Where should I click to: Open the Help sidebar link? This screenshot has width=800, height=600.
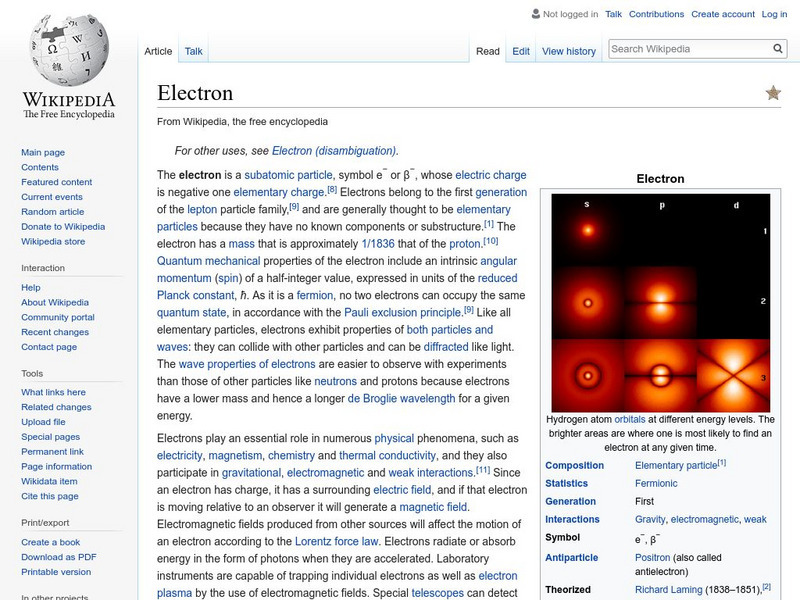(x=31, y=287)
